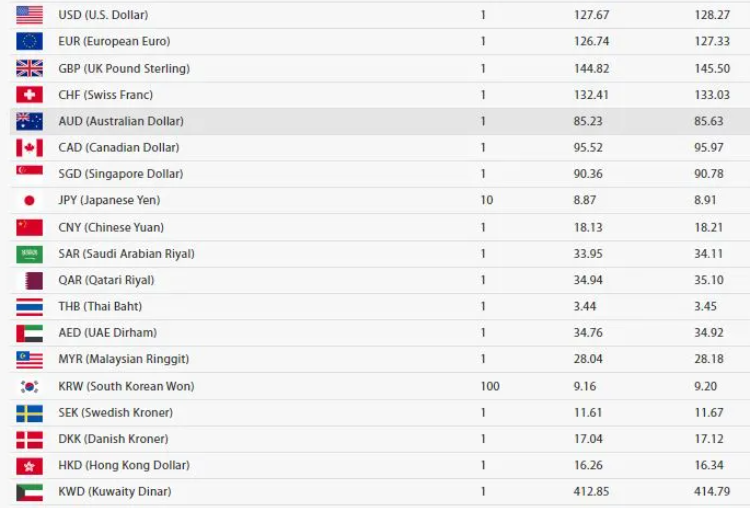Select the UK Union Jack flag
Screen dimensions: 751x508
(x=29, y=68)
